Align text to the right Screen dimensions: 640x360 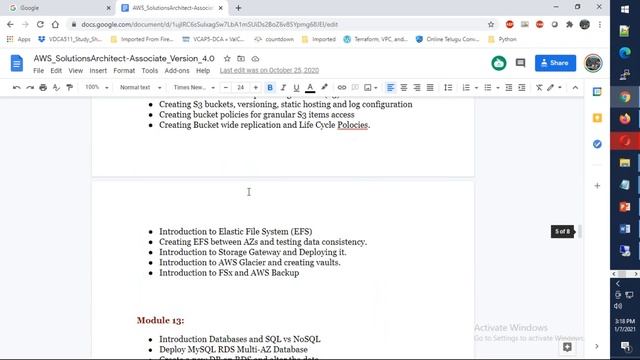click(417, 87)
